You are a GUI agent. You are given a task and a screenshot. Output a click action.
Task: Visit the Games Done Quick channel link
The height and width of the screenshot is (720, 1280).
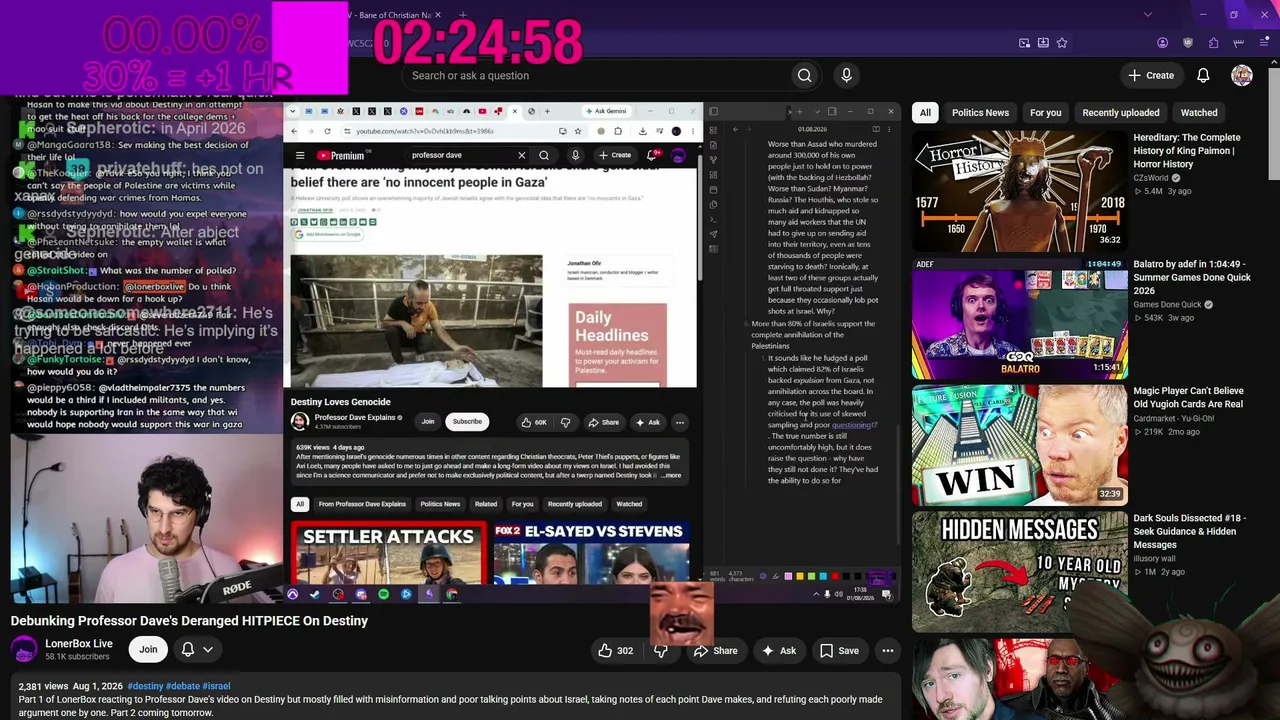point(1167,305)
